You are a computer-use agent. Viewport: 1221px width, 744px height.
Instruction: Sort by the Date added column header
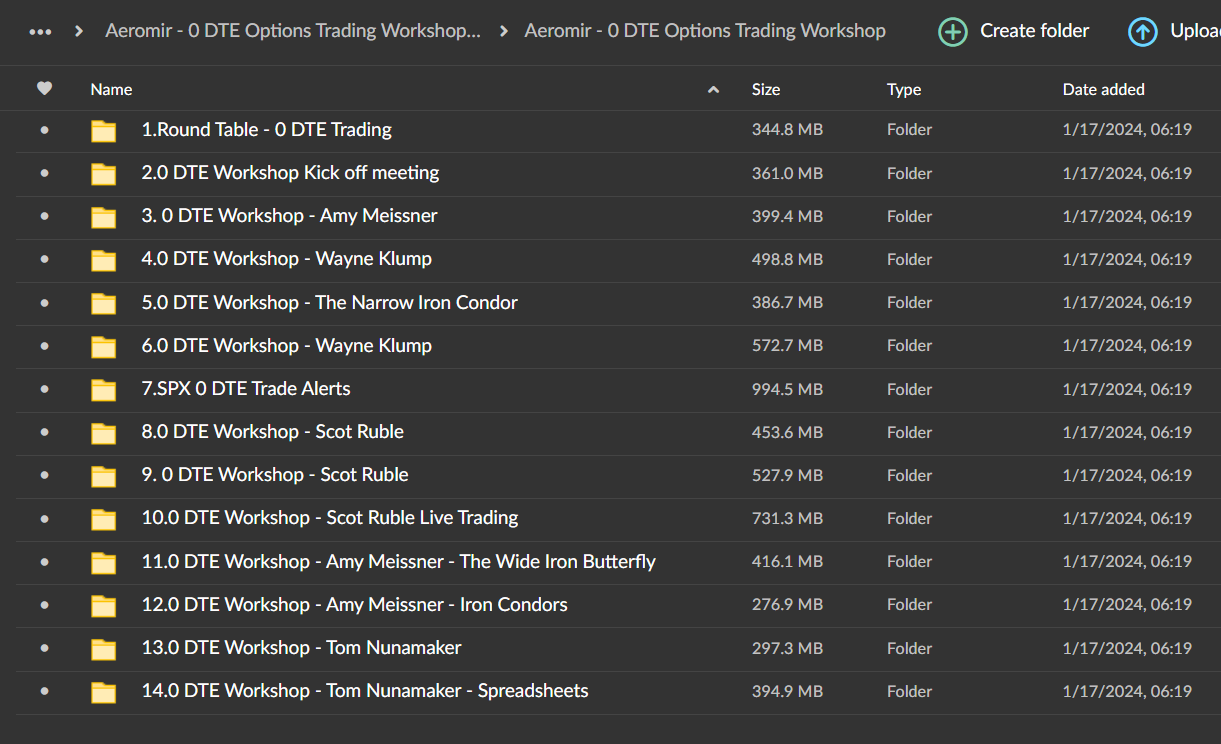[1103, 90]
